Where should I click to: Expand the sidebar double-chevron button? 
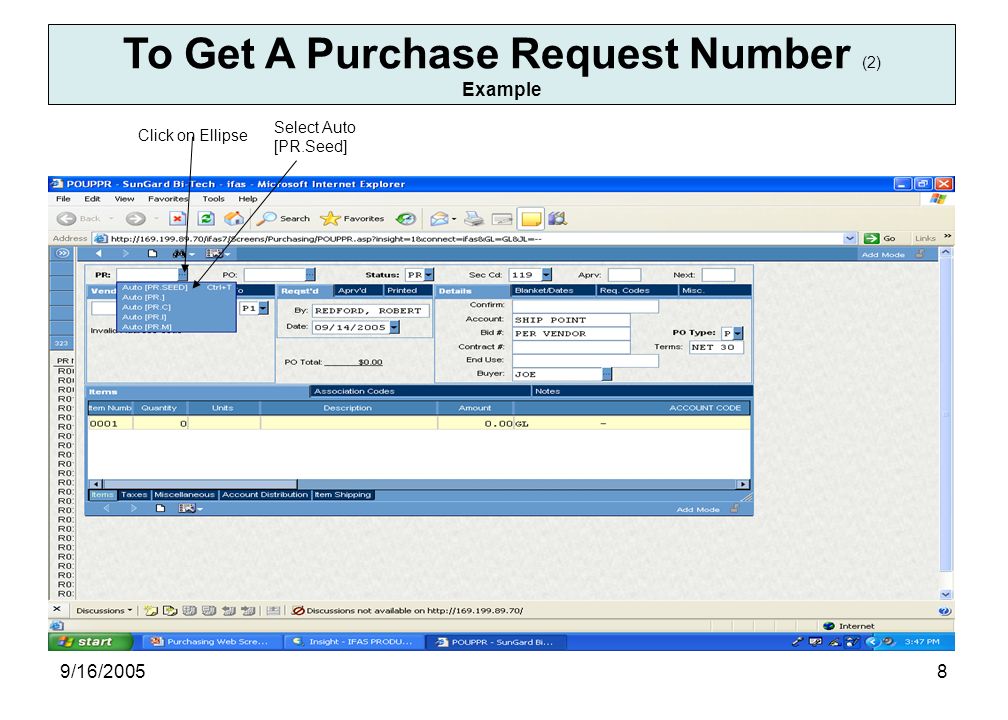click(62, 253)
